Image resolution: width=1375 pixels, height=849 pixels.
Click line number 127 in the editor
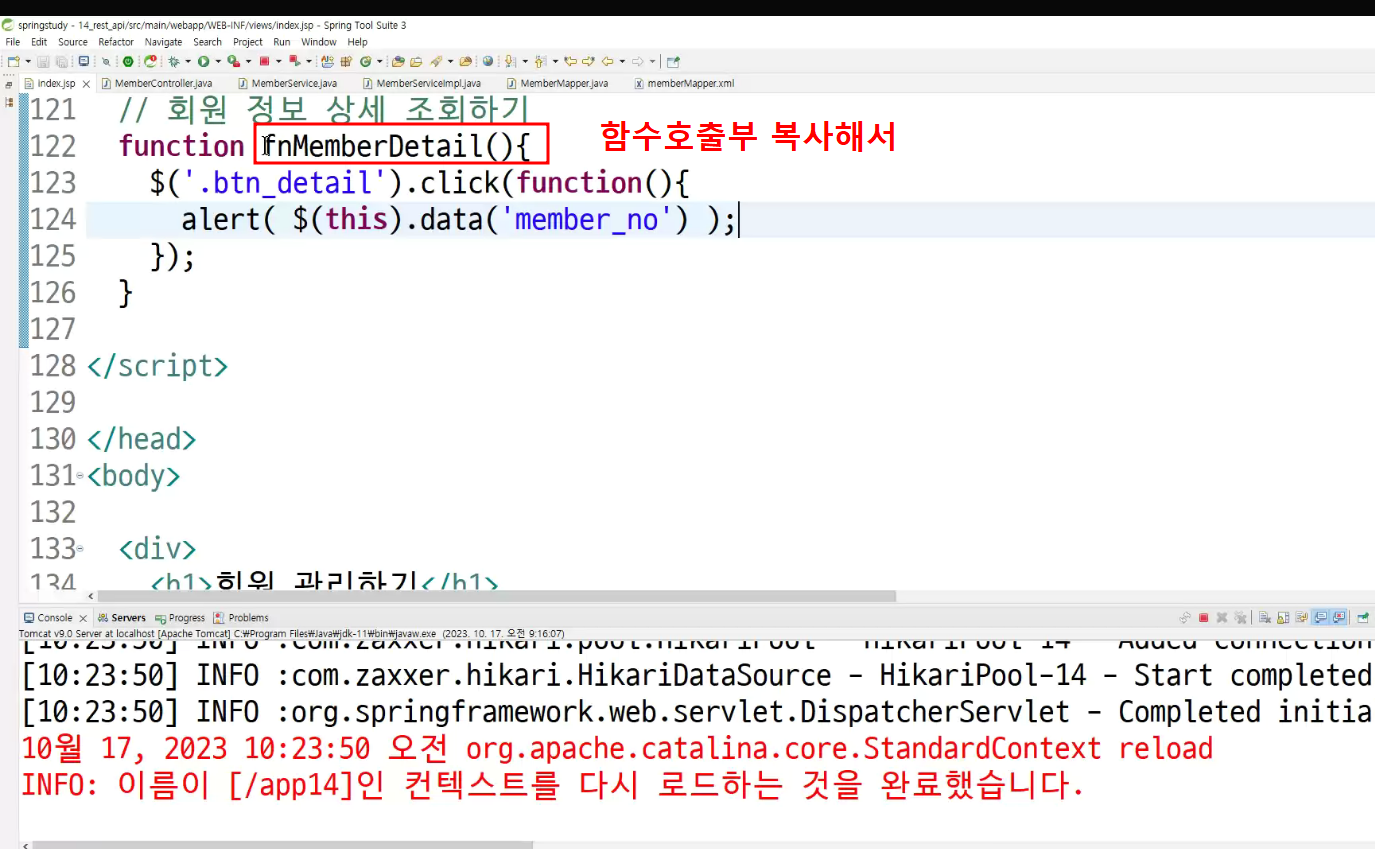[x=53, y=329]
